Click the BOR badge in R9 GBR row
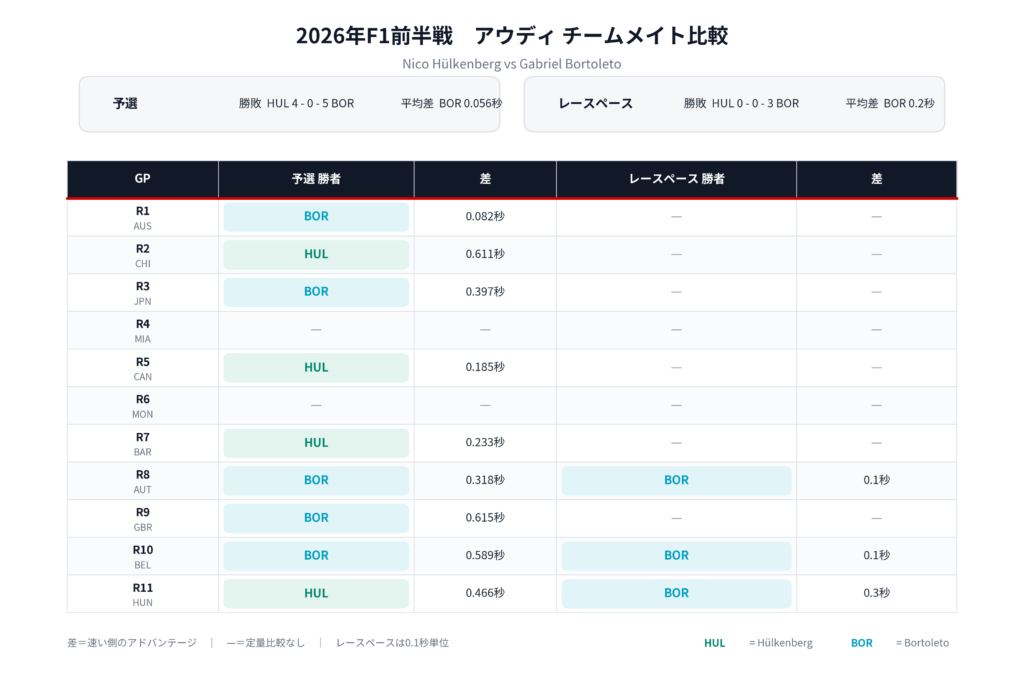This screenshot has width=1024, height=698. tap(316, 518)
